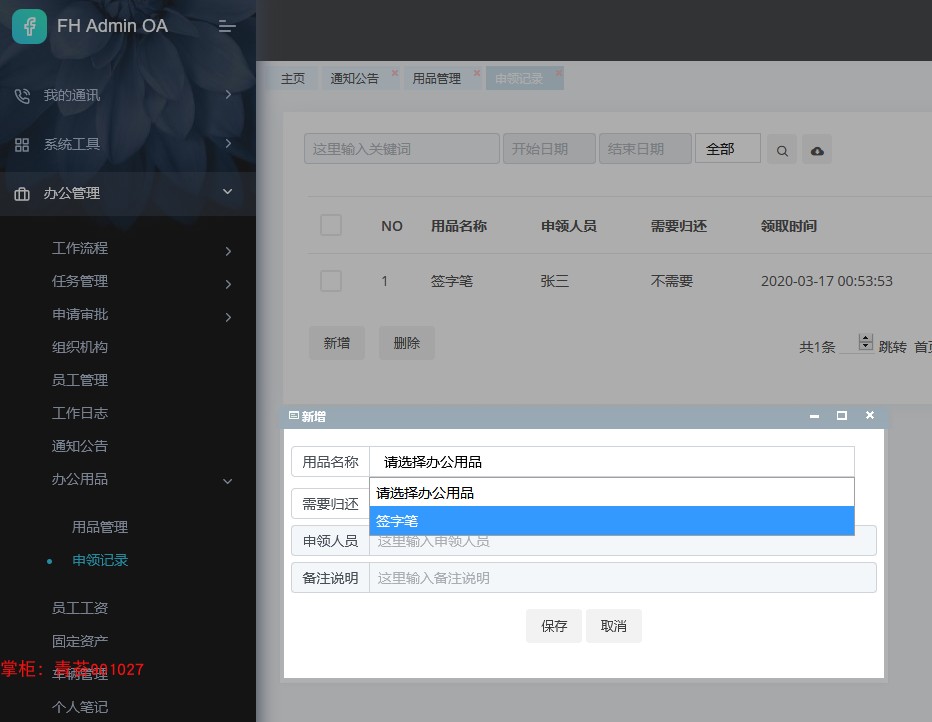
Task: Choose 请选择办公用品 option in the list
Action: point(612,493)
